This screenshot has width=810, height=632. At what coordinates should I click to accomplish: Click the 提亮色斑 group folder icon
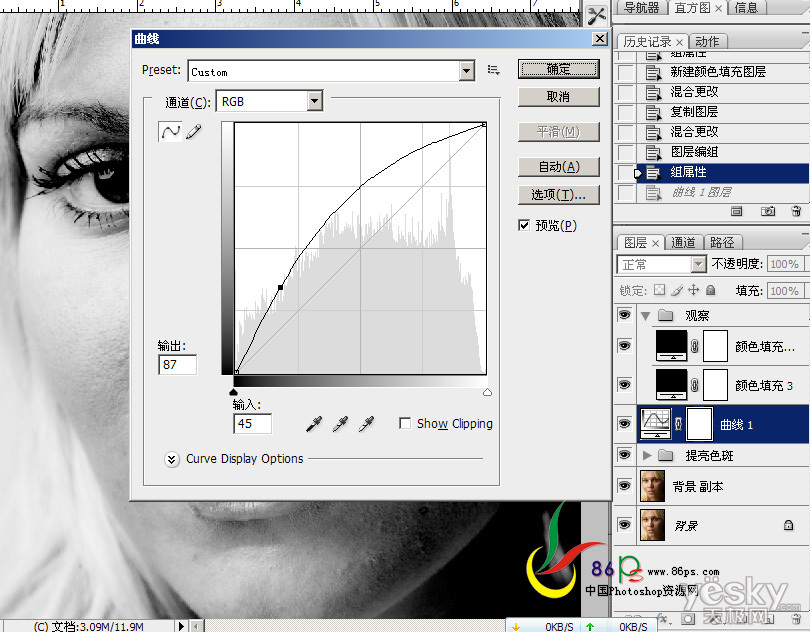pyautogui.click(x=666, y=455)
